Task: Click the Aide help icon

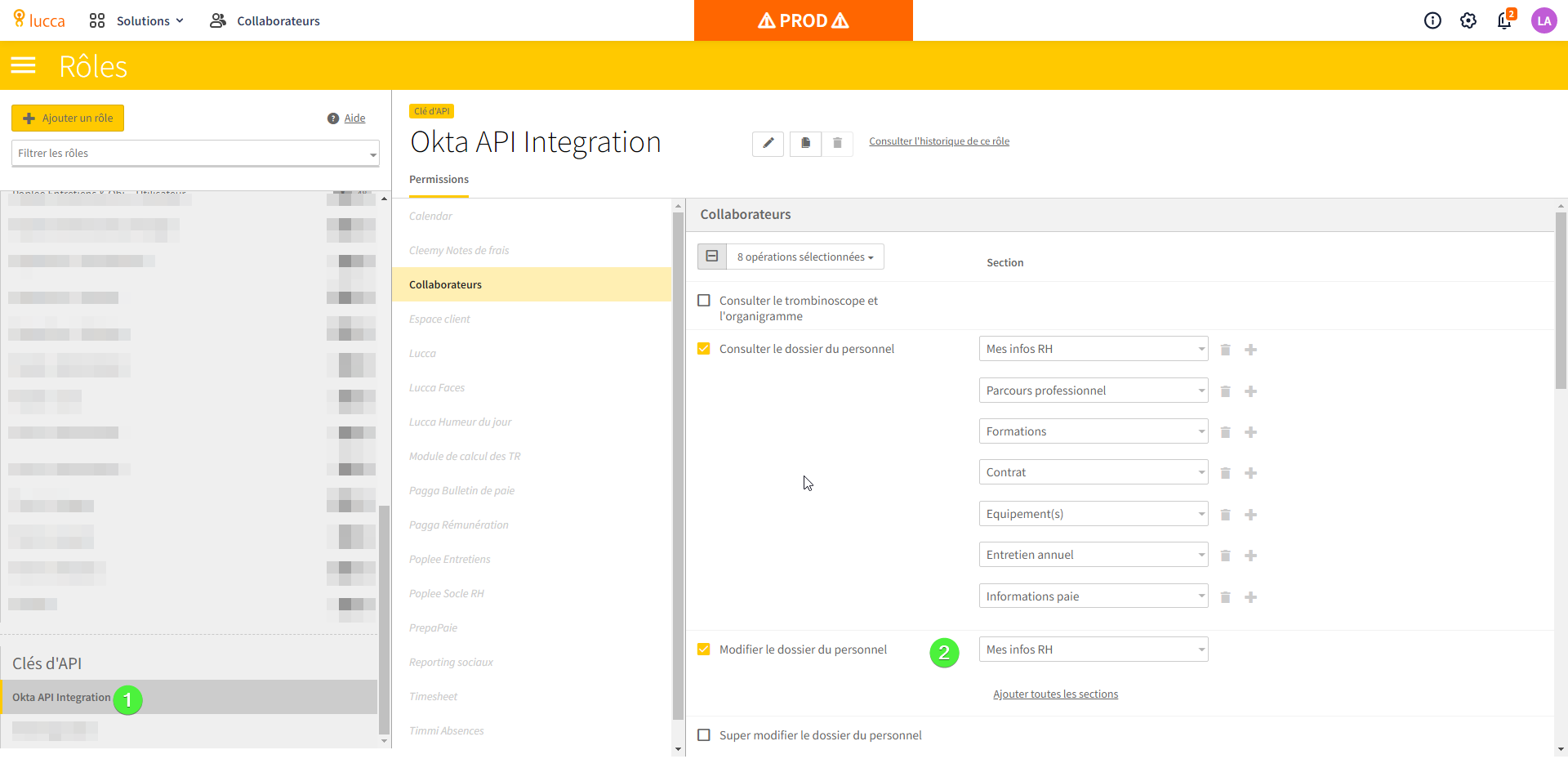Action: 333,118
